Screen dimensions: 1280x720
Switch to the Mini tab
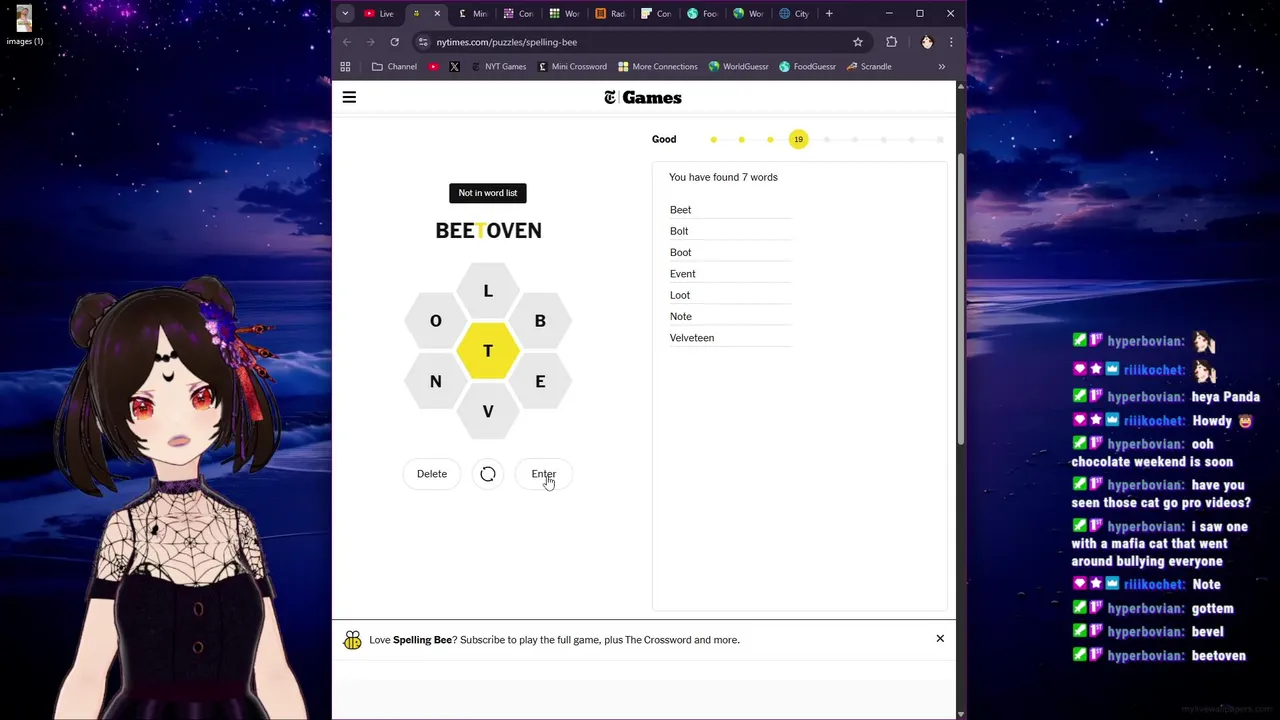[473, 14]
